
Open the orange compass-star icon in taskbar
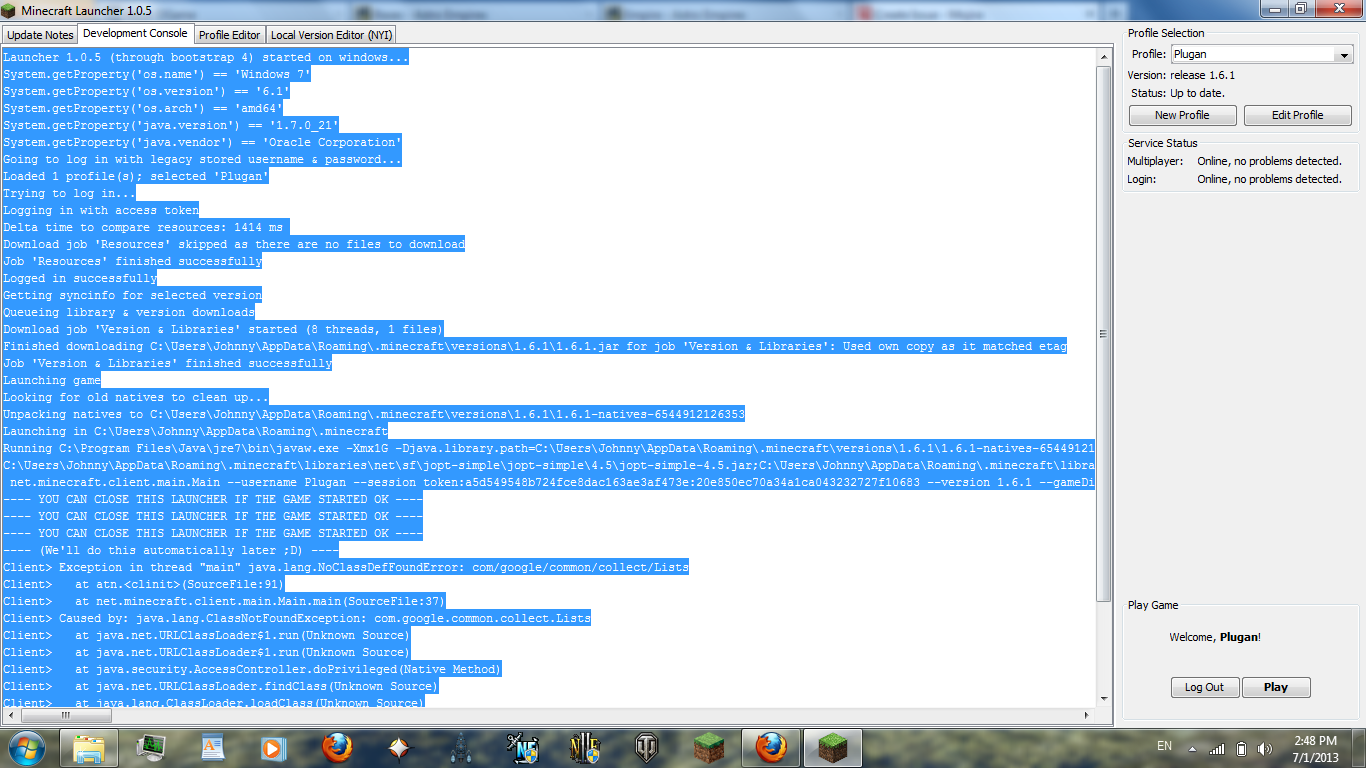pos(399,747)
